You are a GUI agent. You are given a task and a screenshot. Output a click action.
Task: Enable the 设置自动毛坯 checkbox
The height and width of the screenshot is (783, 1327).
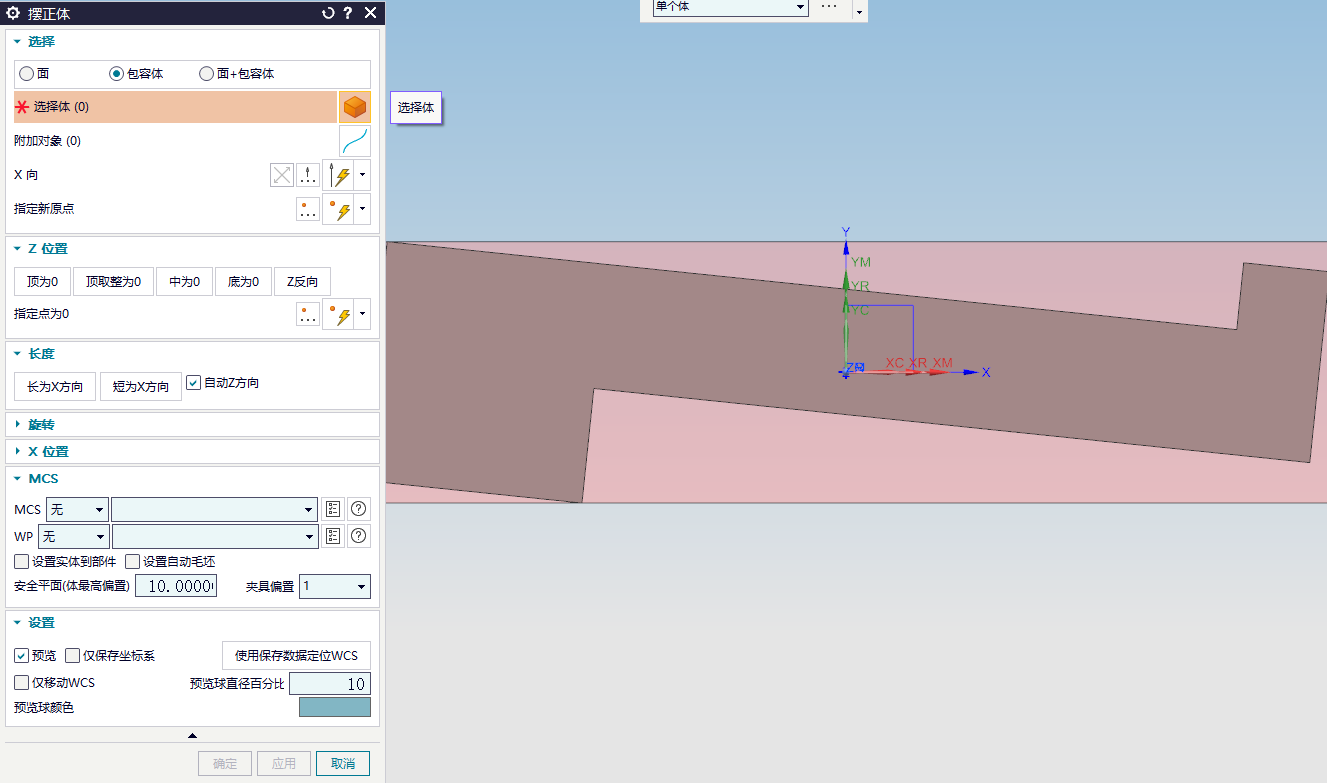pyautogui.click(x=132, y=562)
